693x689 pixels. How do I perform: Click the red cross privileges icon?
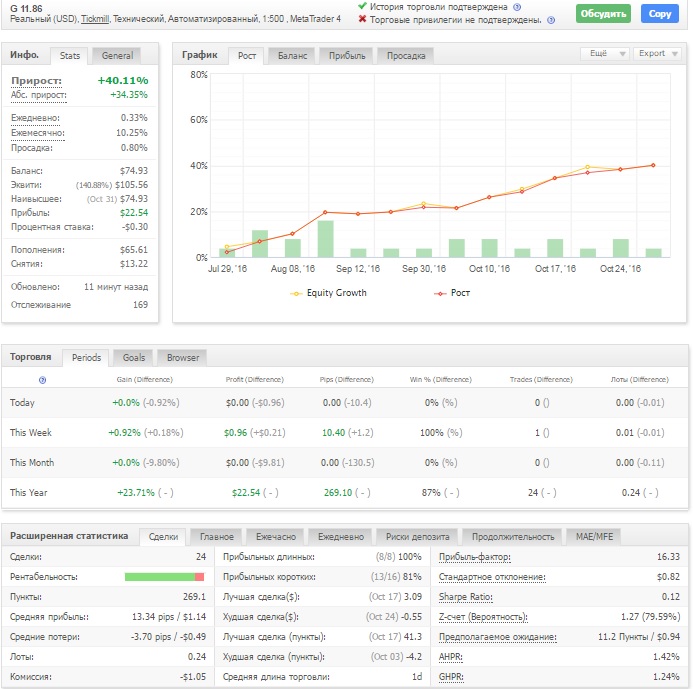click(362, 19)
